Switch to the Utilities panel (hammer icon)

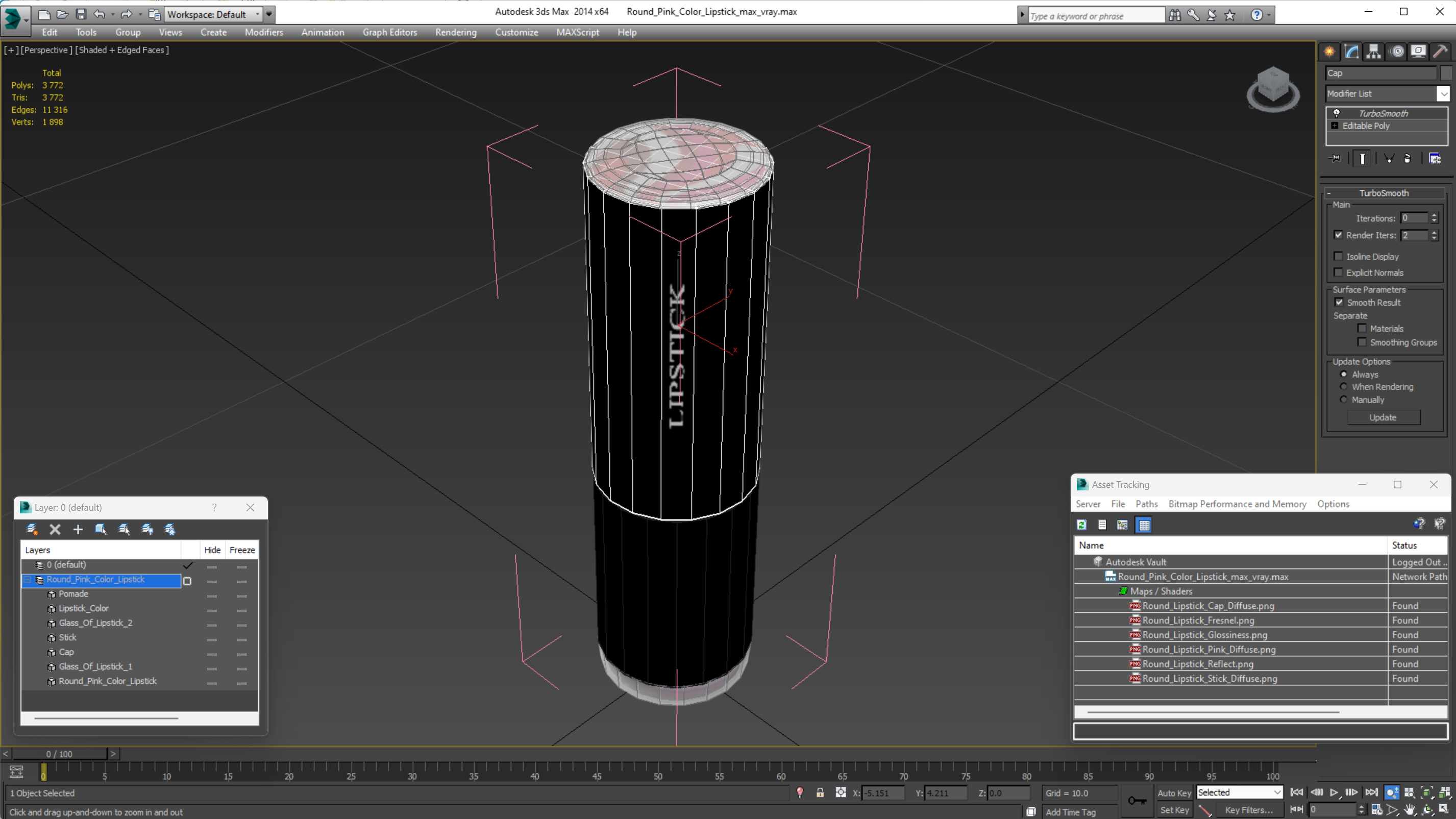[1441, 52]
